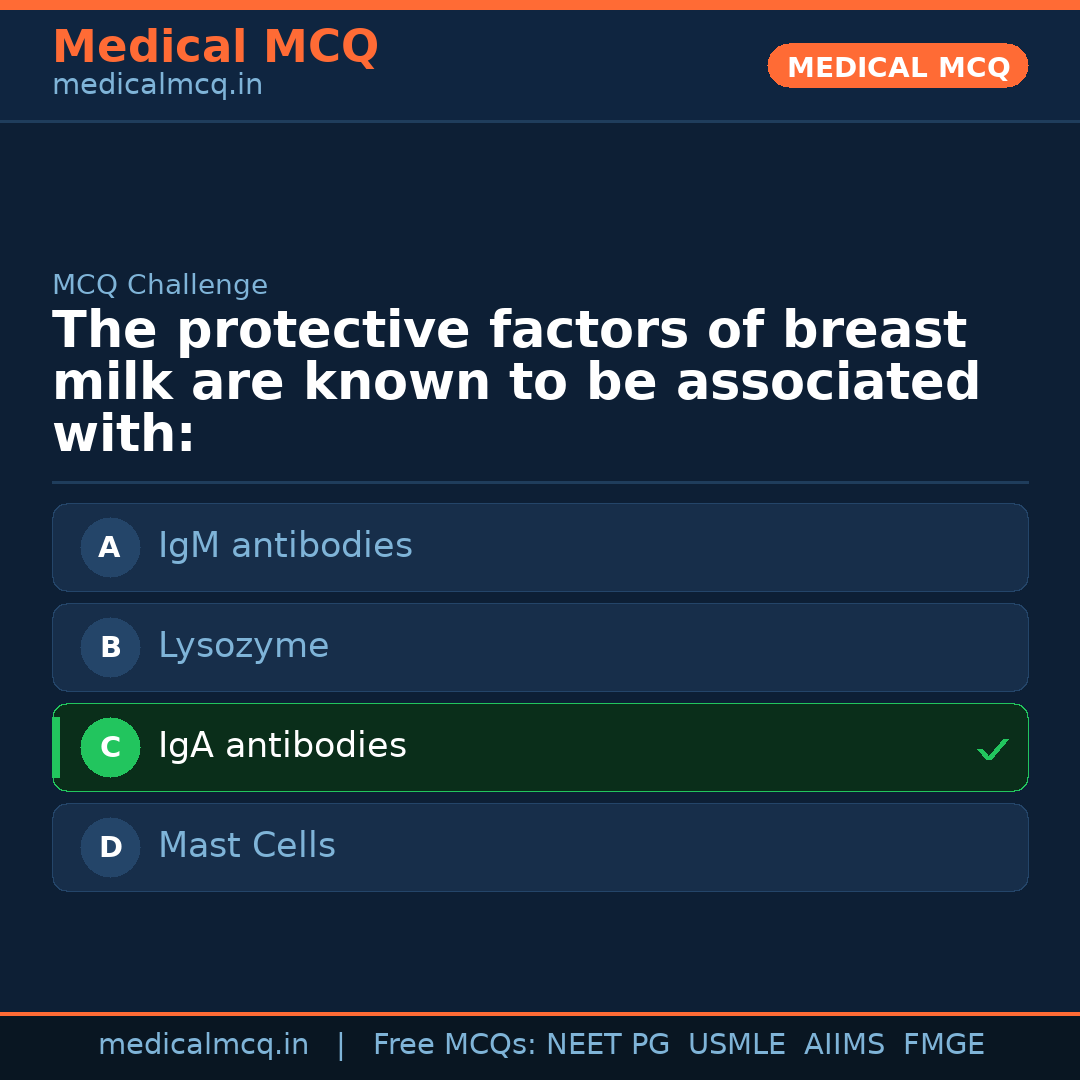
Task: Click the MCQ Challenge label
Action: 160,285
